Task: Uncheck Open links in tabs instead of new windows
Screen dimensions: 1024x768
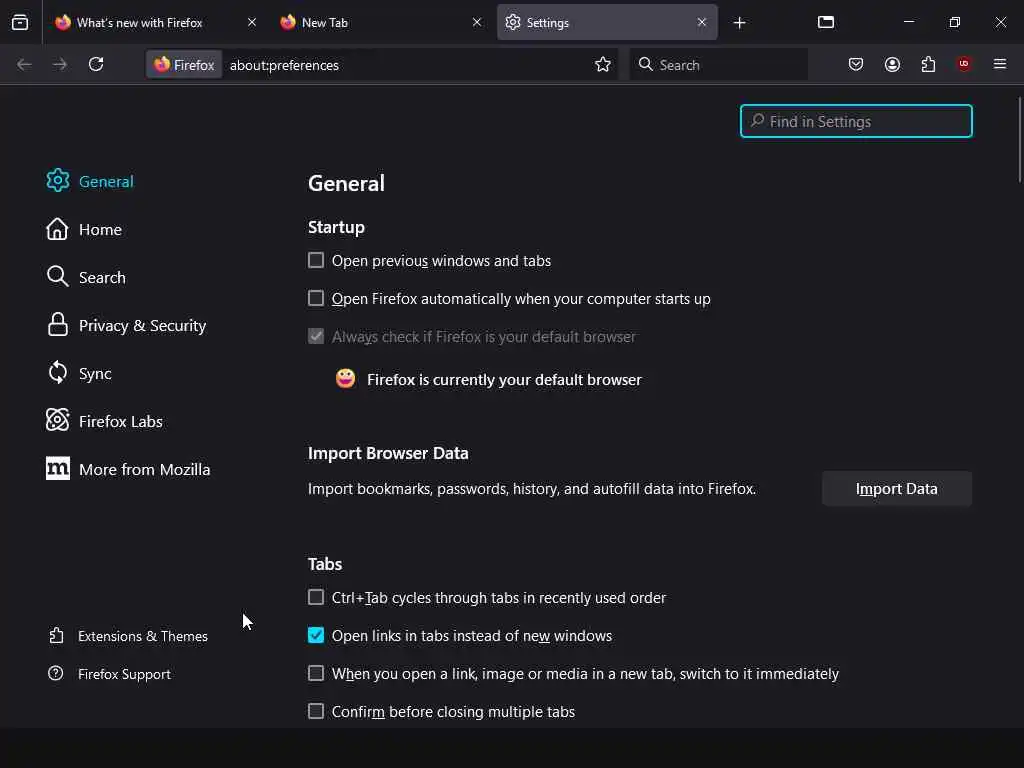Action: click(x=316, y=635)
